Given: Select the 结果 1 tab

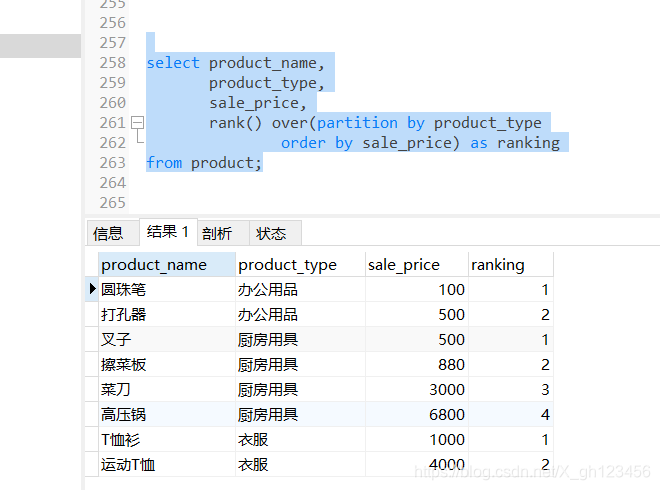Looking at the screenshot, I should point(168,232).
